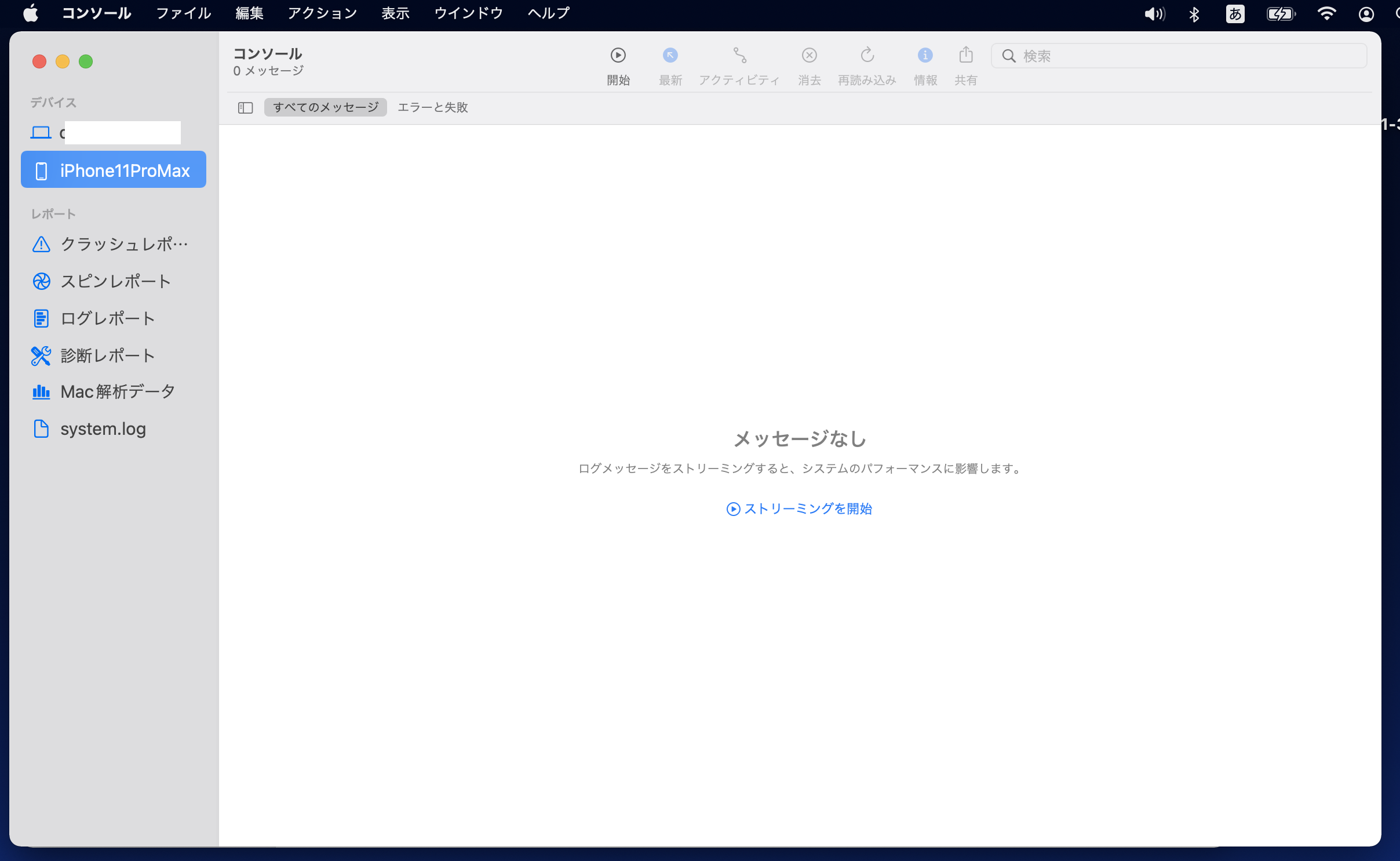Screen dimensions: 1400x861
Task: Click the 消去 clear icon
Action: (x=809, y=56)
